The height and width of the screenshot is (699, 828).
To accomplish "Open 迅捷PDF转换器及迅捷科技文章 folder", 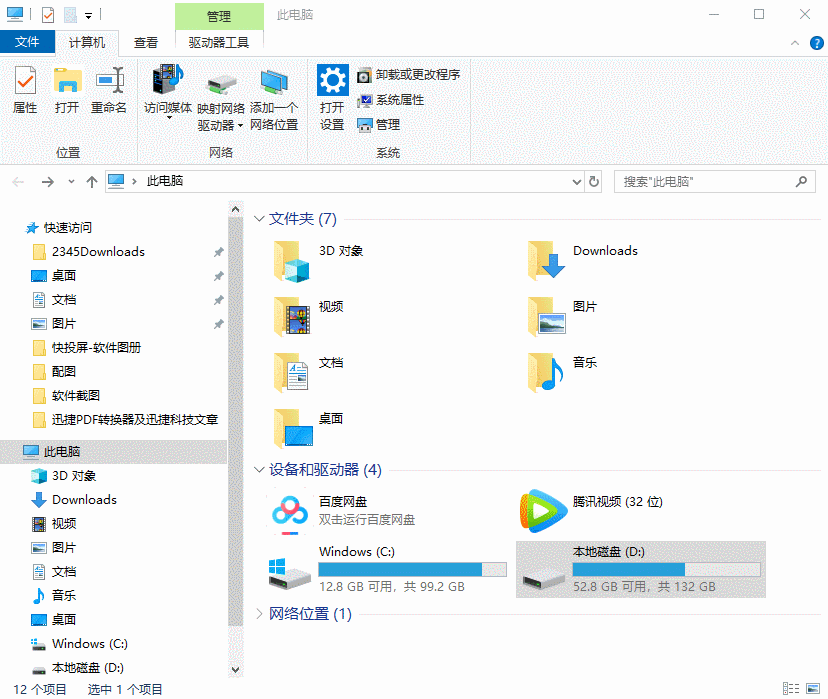I will click(x=135, y=420).
